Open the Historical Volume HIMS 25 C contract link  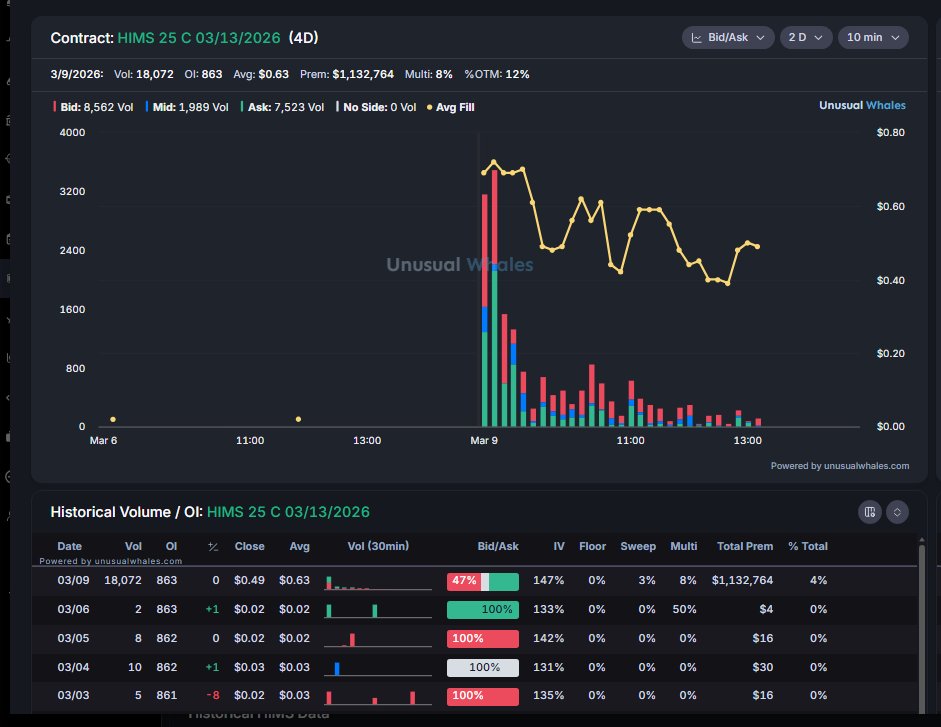pos(288,512)
